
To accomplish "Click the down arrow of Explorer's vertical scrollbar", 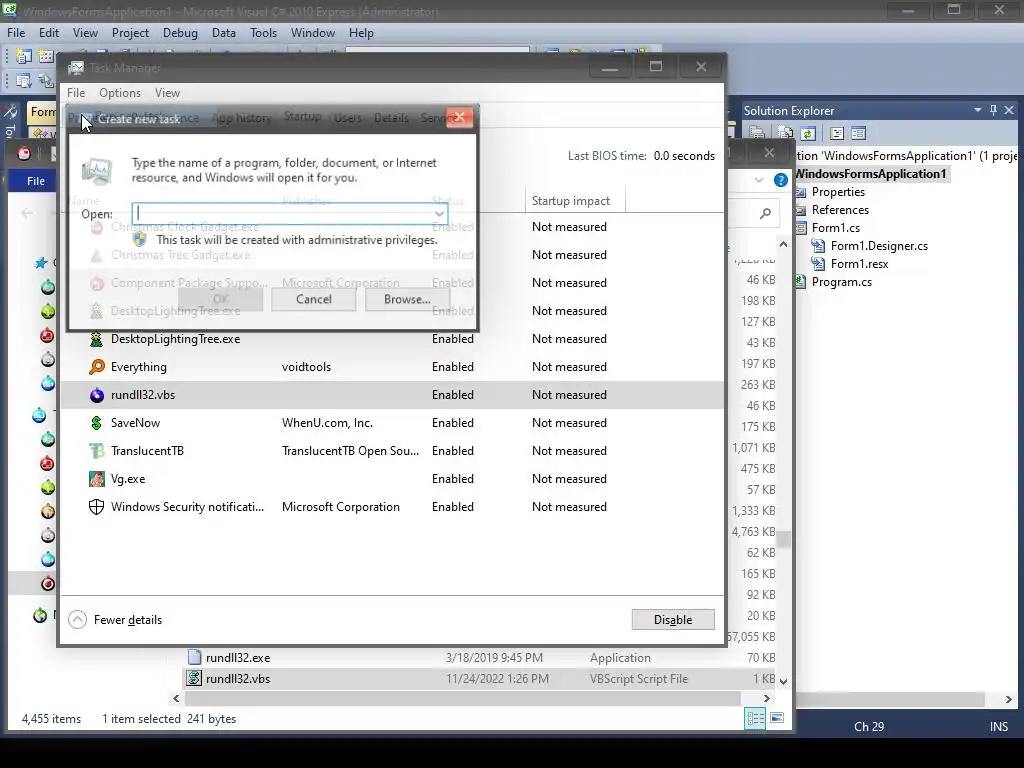I will 783,680.
